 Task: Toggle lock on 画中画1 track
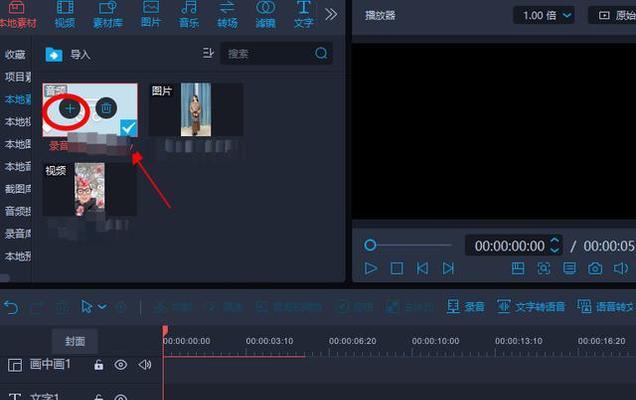[98, 365]
